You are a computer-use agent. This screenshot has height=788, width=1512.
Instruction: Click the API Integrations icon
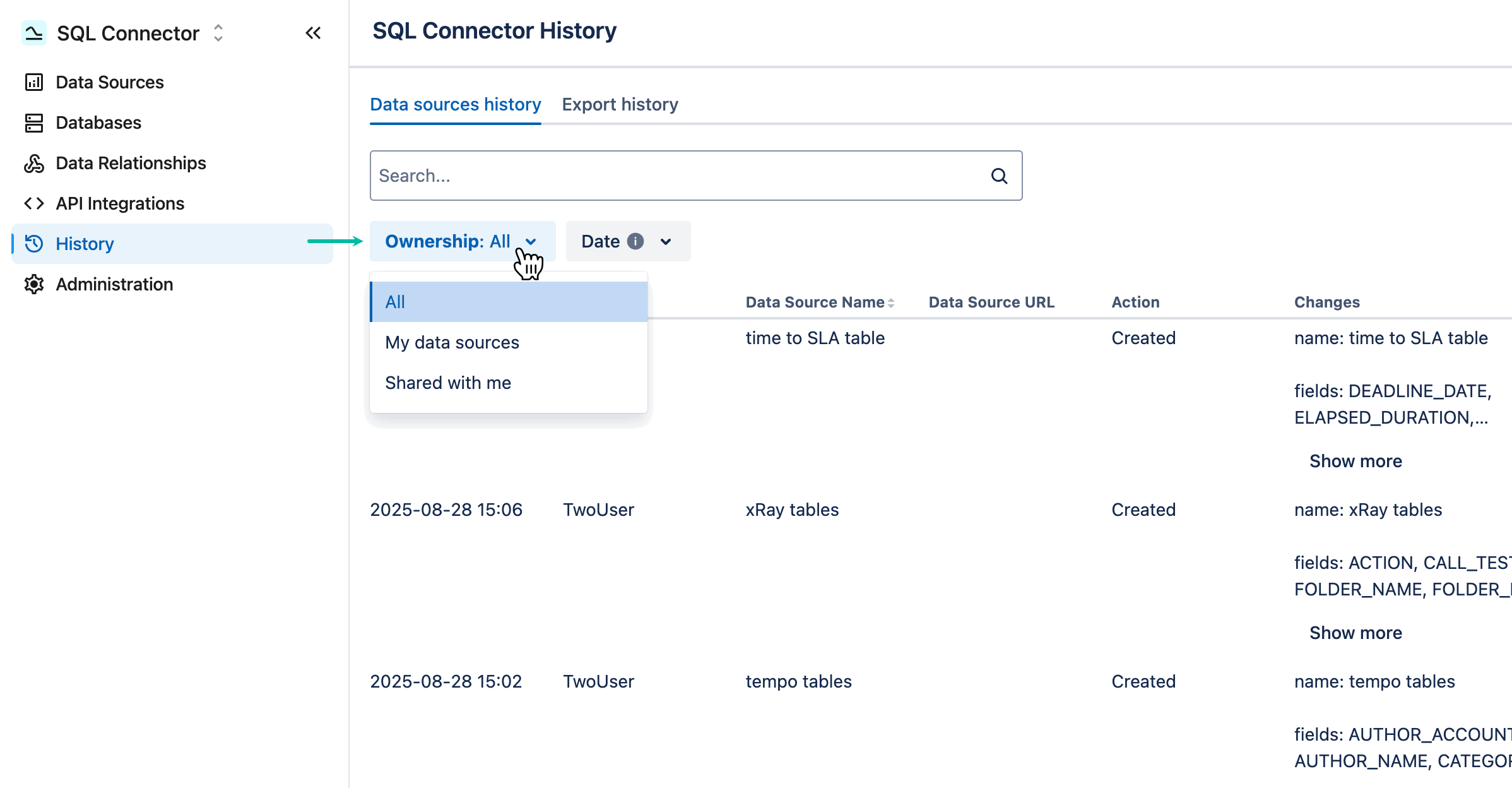pos(34,203)
